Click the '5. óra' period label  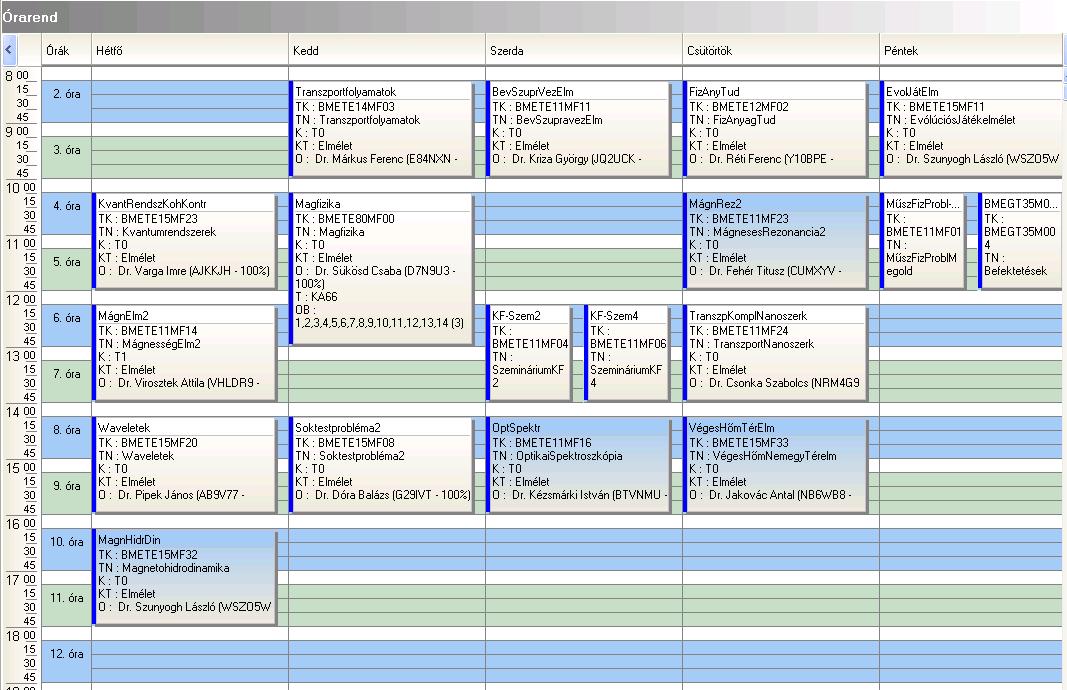tap(67, 262)
